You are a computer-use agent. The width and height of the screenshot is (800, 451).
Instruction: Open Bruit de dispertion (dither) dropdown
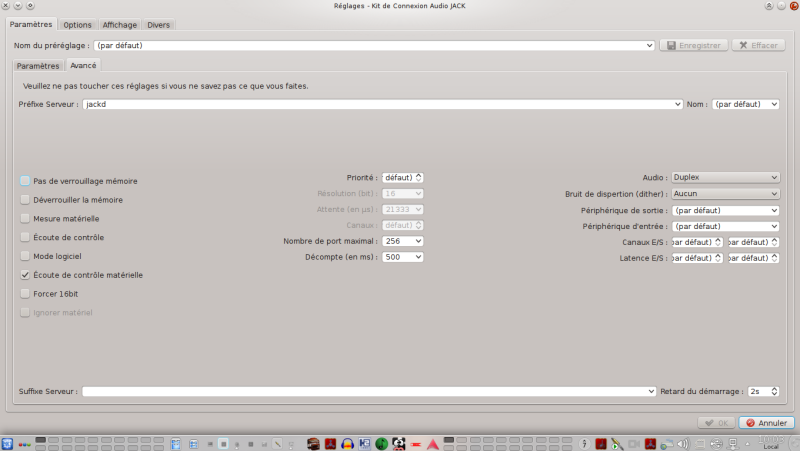(725, 194)
